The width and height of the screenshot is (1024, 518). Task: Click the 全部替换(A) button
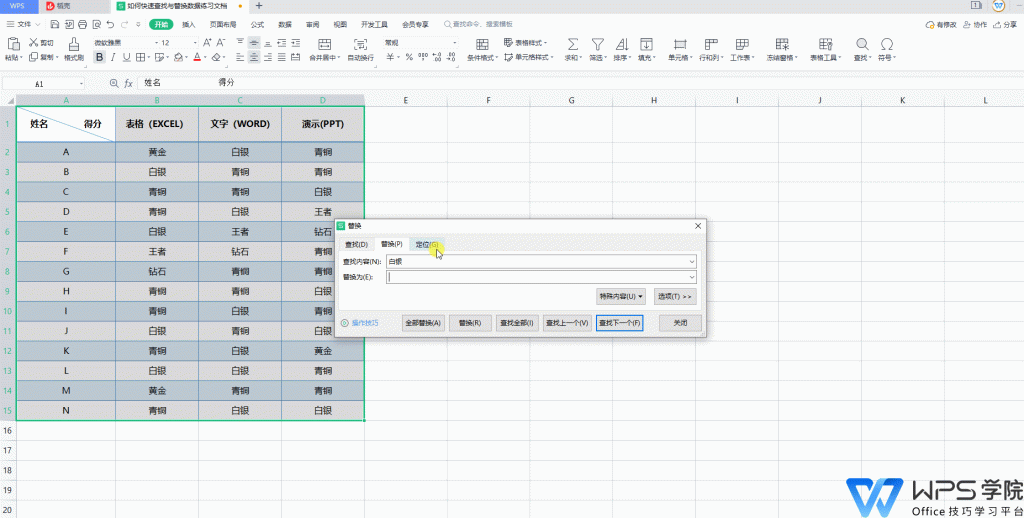pyautogui.click(x=423, y=323)
